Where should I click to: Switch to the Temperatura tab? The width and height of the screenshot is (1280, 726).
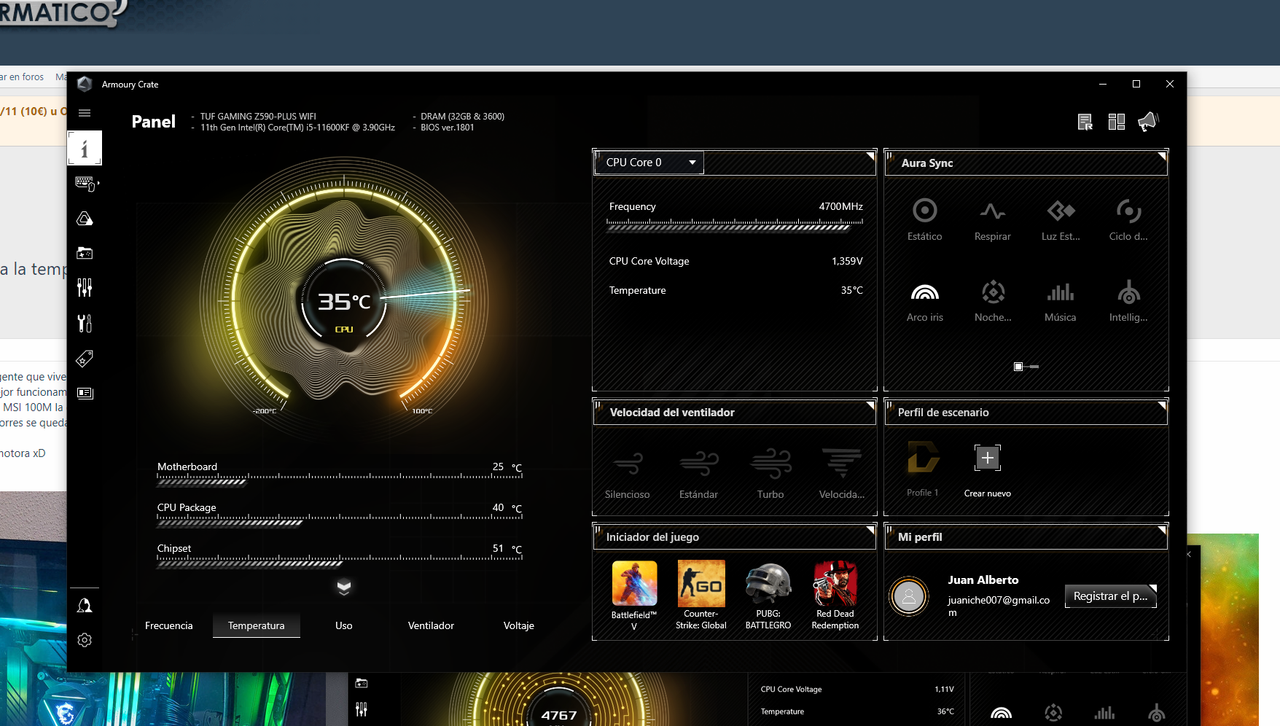[256, 625]
